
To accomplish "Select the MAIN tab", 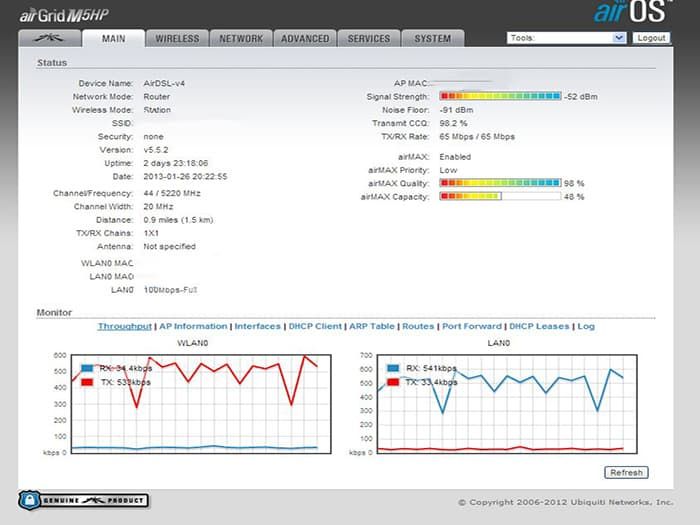I will pyautogui.click(x=112, y=39).
